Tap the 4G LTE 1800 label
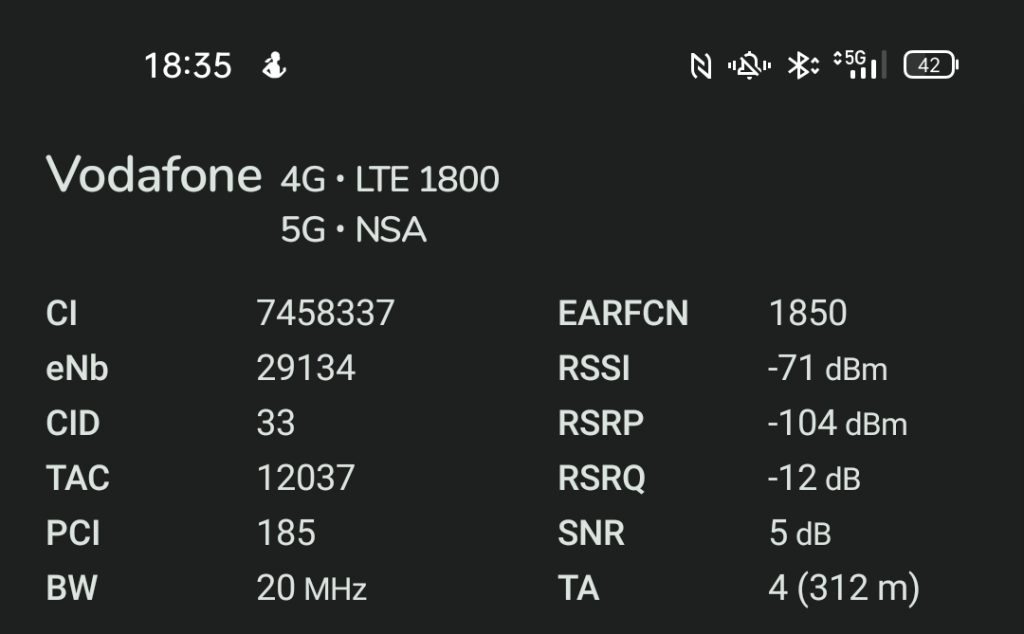Image resolution: width=1024 pixels, height=634 pixels. [x=390, y=179]
